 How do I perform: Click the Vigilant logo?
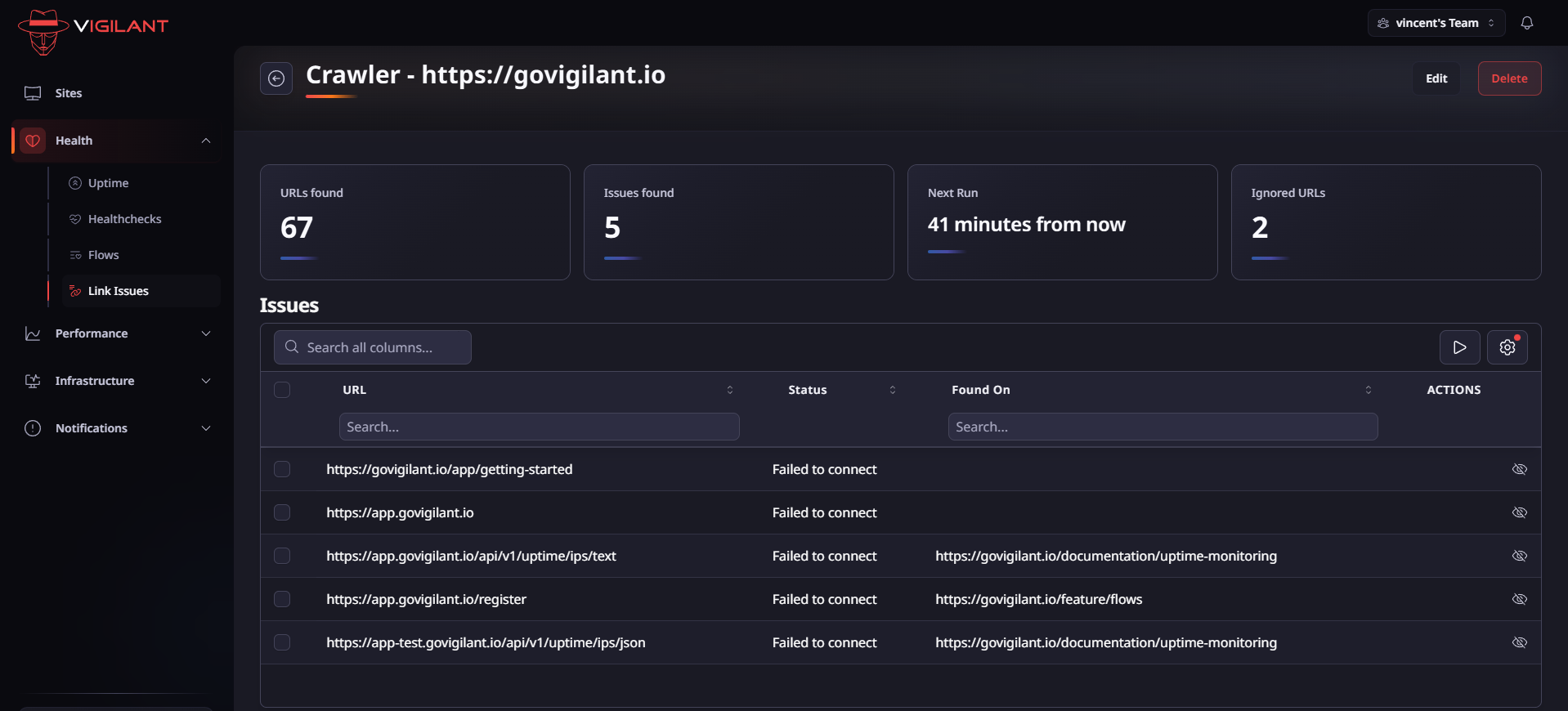point(92,31)
